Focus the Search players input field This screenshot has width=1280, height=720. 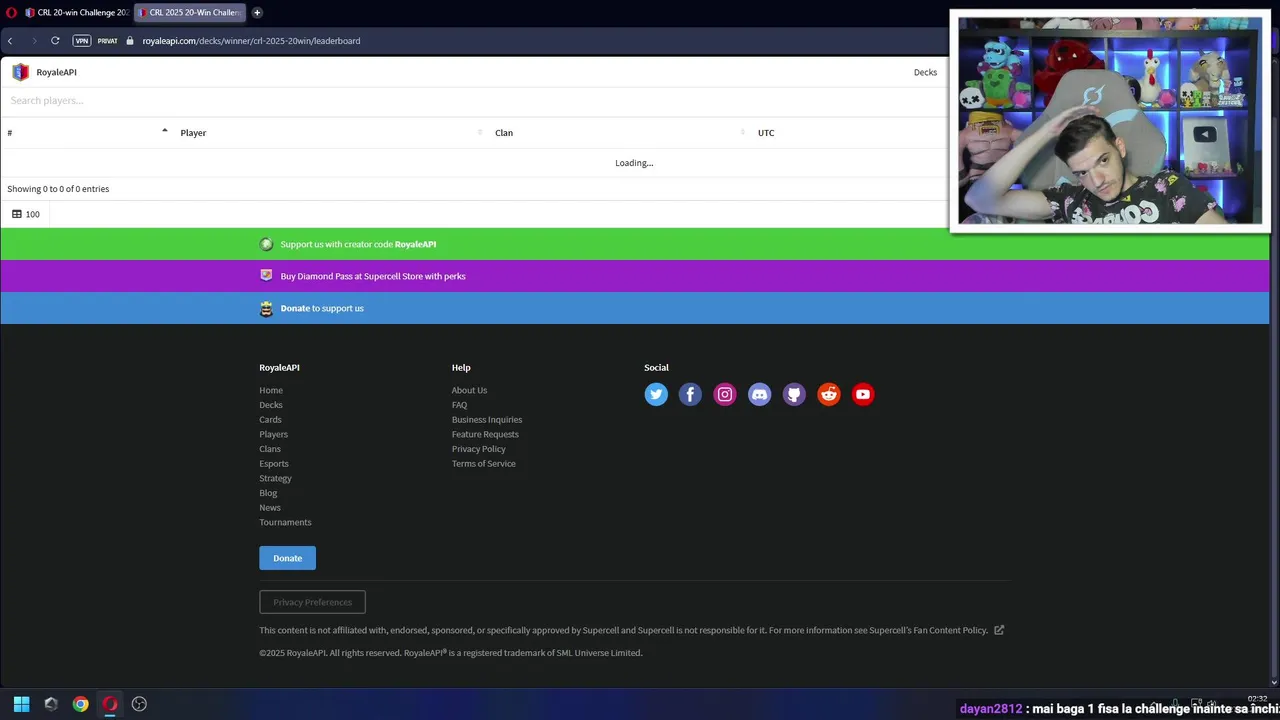click(475, 101)
